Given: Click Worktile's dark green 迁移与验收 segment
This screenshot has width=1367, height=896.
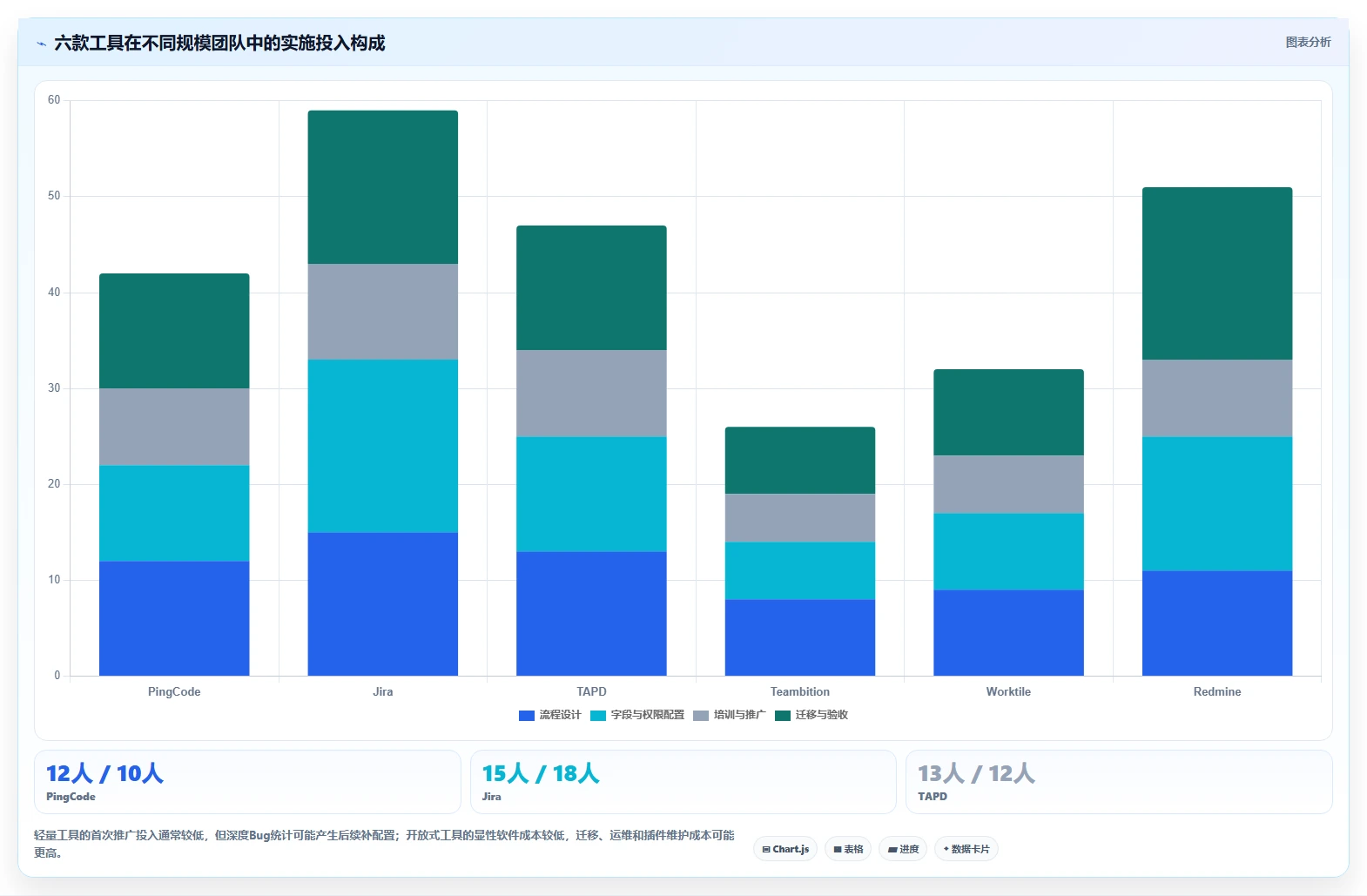Looking at the screenshot, I should pos(1008,413).
